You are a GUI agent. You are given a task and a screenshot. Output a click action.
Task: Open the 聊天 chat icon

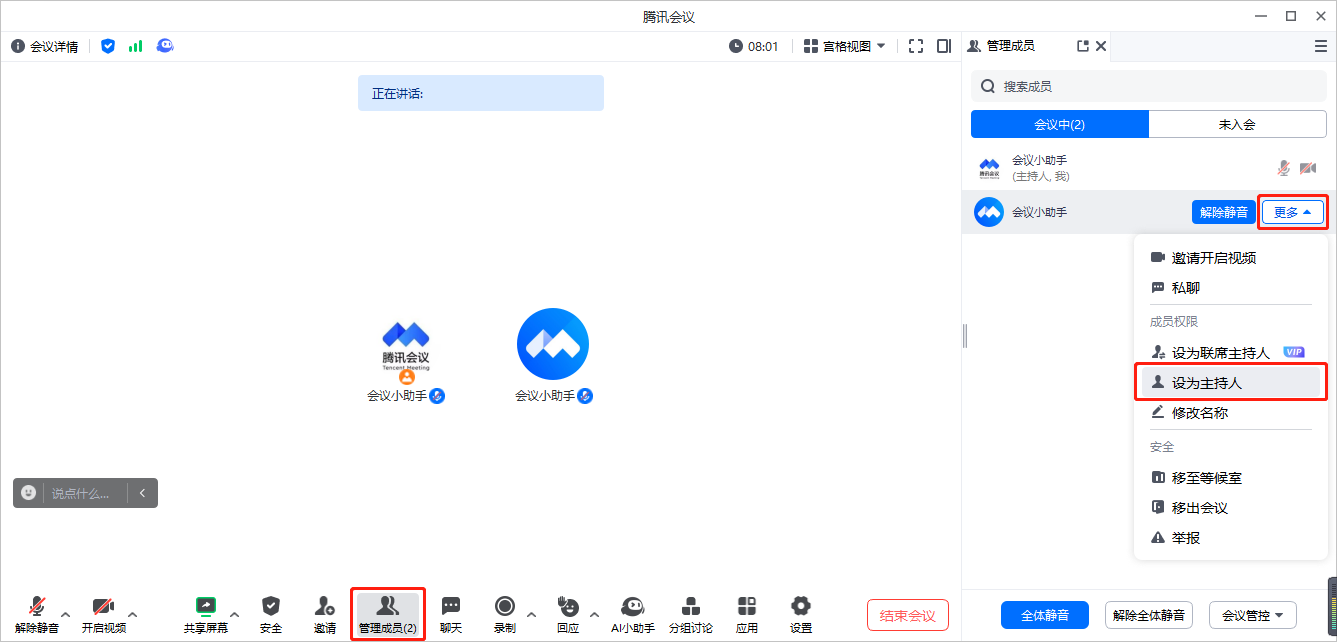[451, 615]
